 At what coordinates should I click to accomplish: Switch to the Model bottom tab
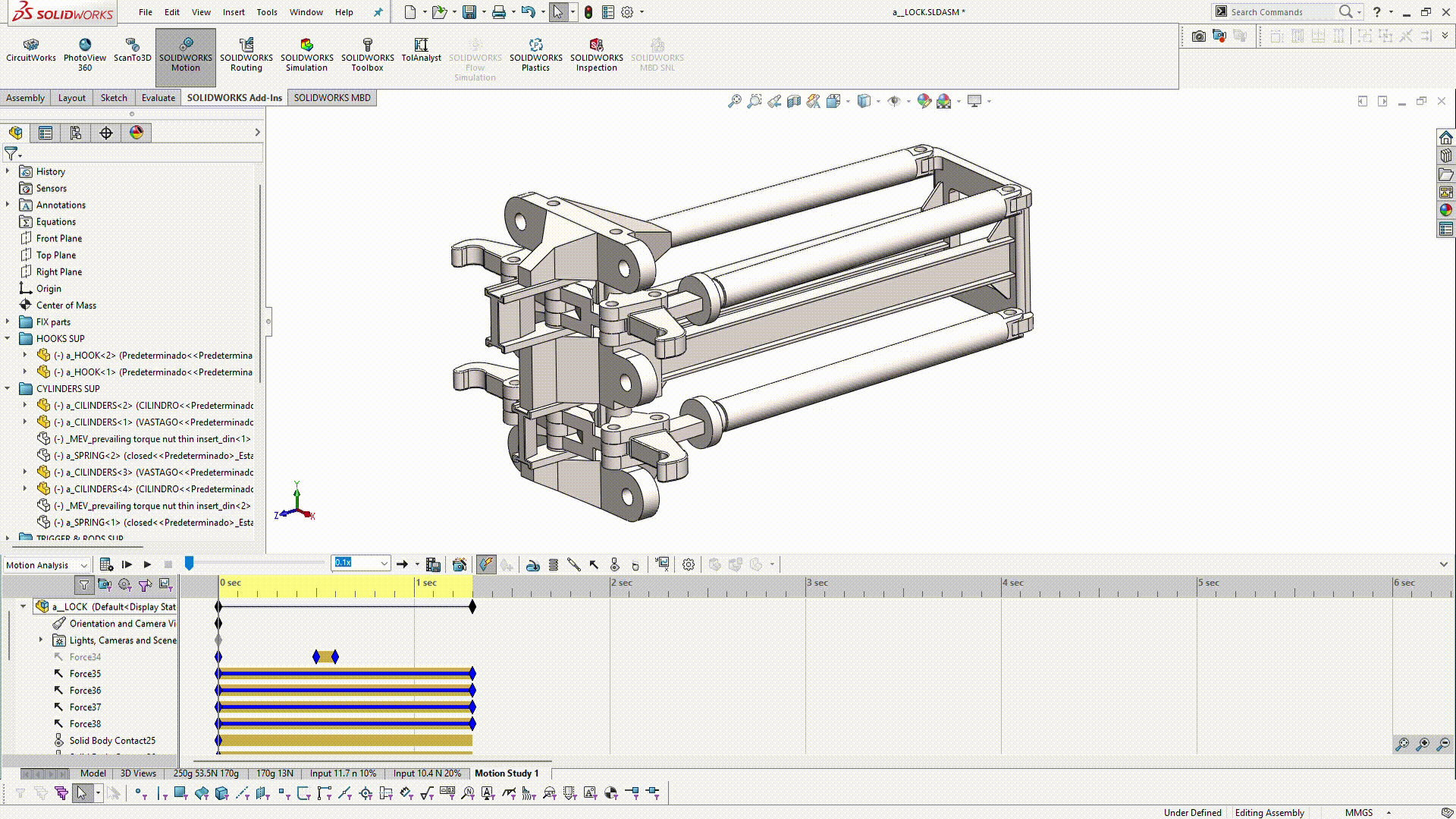point(93,773)
